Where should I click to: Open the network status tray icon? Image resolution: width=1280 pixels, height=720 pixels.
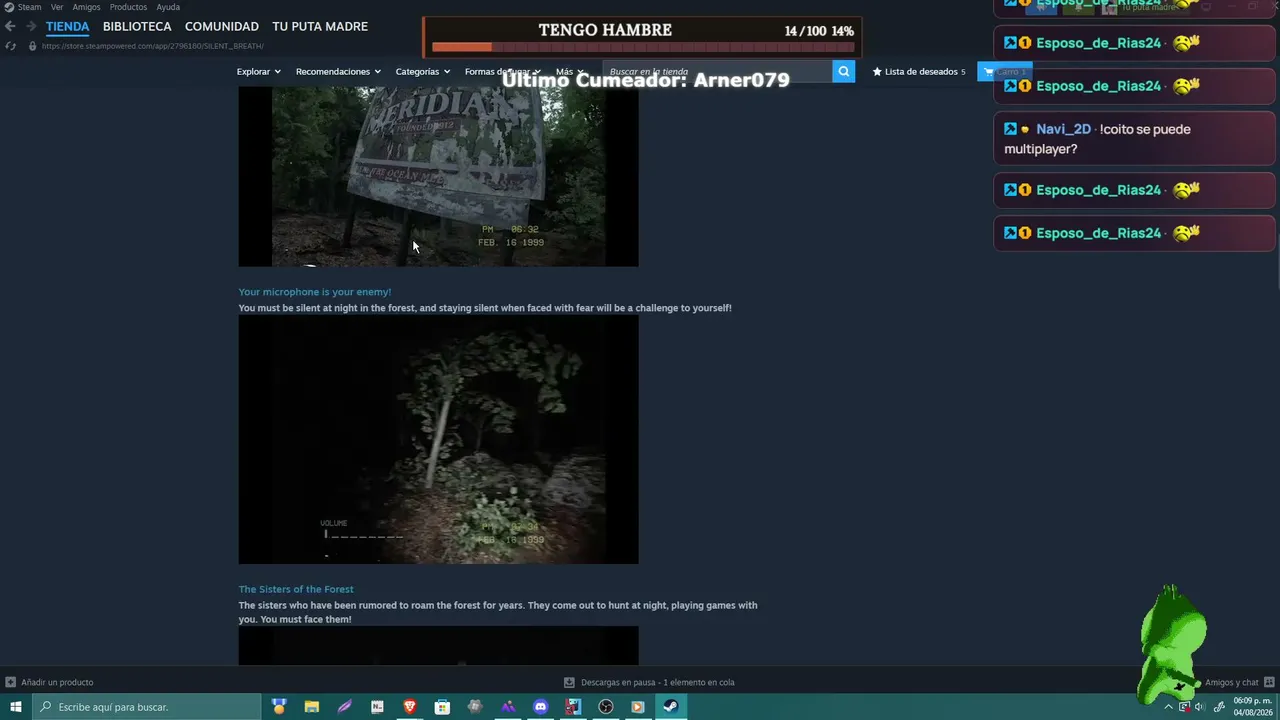pos(1185,707)
